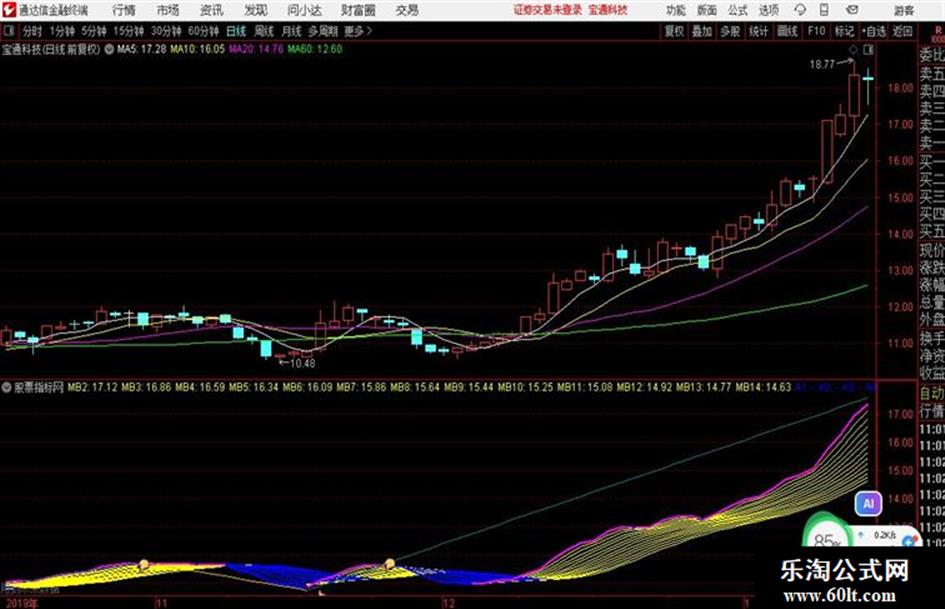Toggle the right panel layout icon

coord(868,49)
